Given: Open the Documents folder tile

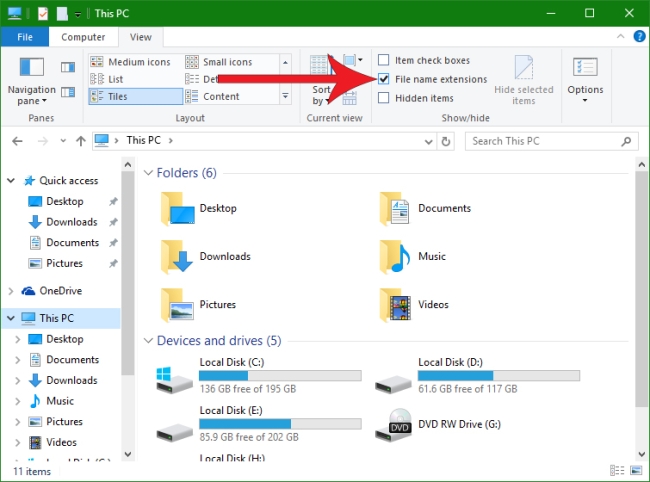Looking at the screenshot, I should click(425, 208).
